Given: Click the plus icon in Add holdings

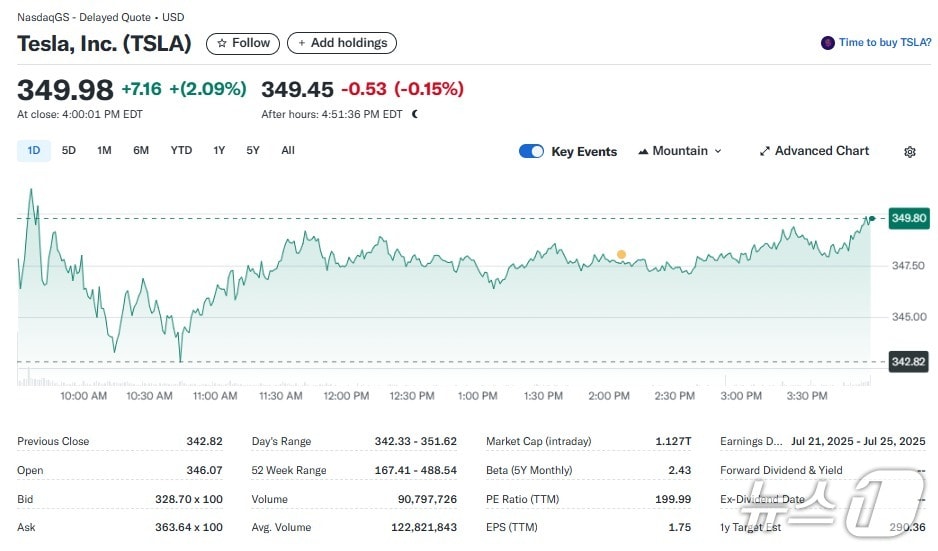Looking at the screenshot, I should tap(302, 43).
